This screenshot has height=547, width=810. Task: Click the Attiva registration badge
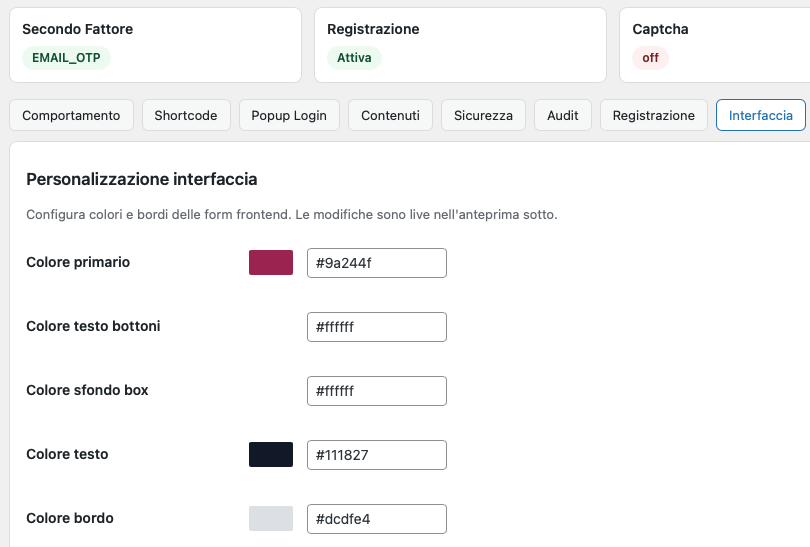354,58
